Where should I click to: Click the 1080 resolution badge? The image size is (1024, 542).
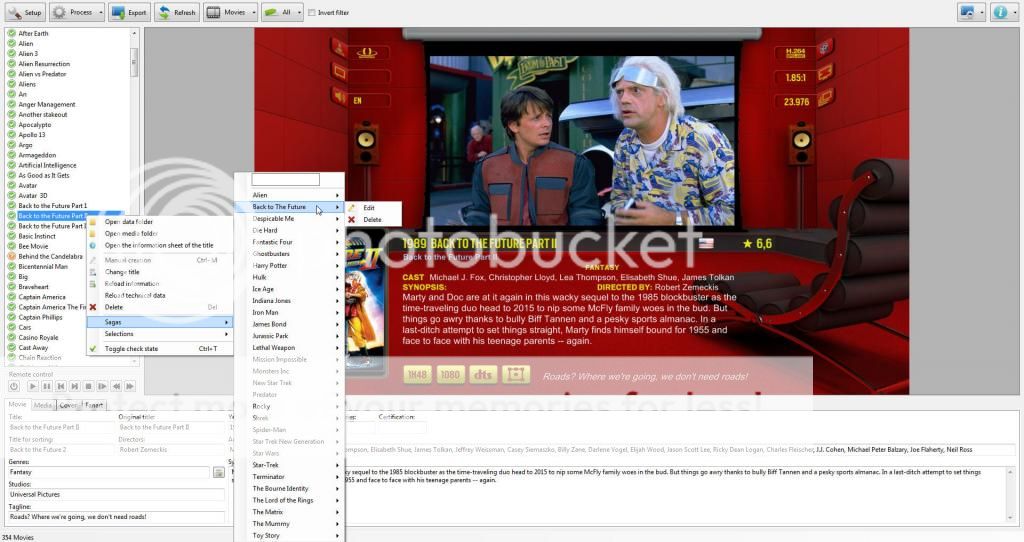click(x=449, y=375)
